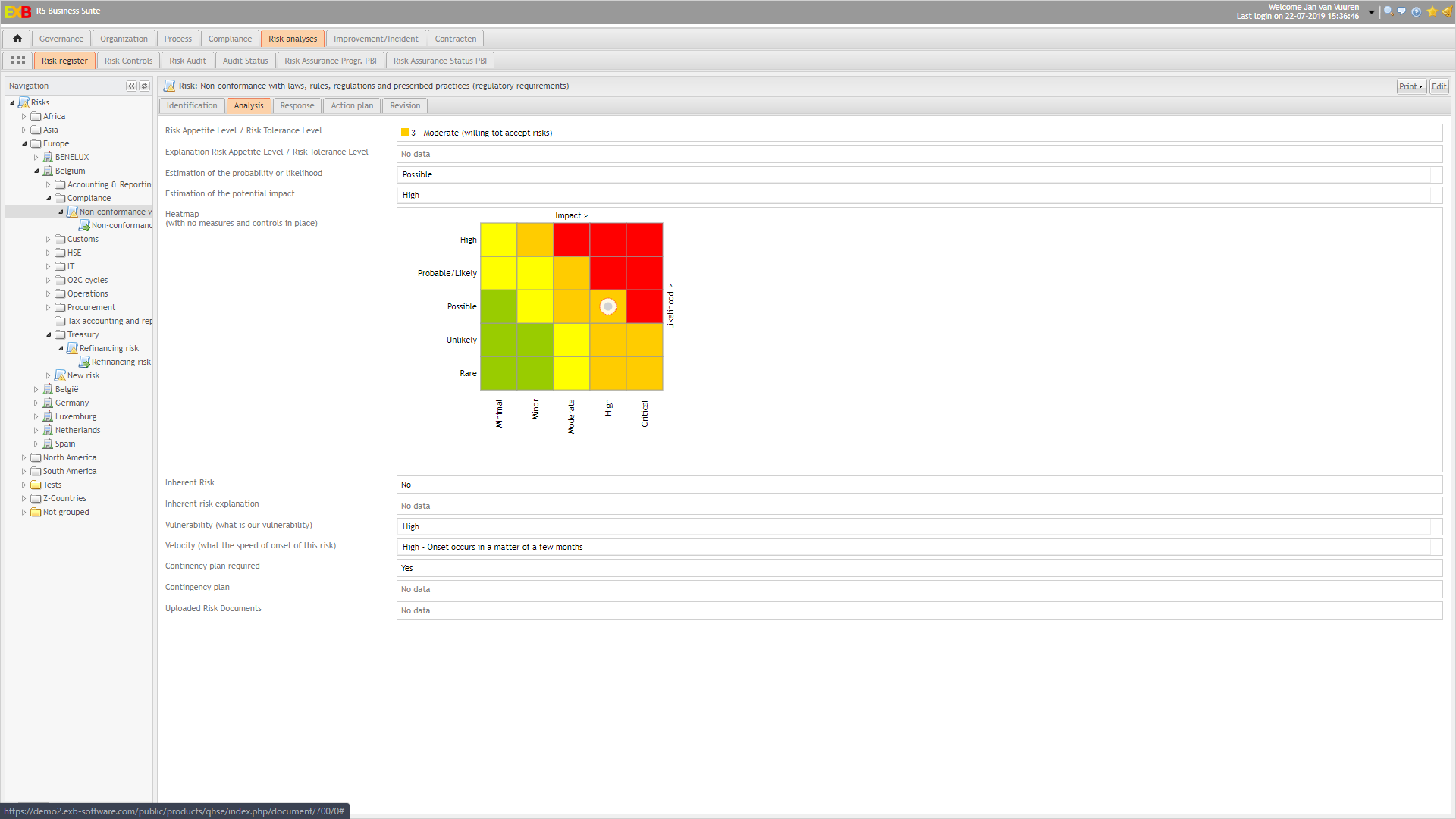Viewport: 1456px width, 819px height.
Task: Switch to the Response tab
Action: coord(297,106)
